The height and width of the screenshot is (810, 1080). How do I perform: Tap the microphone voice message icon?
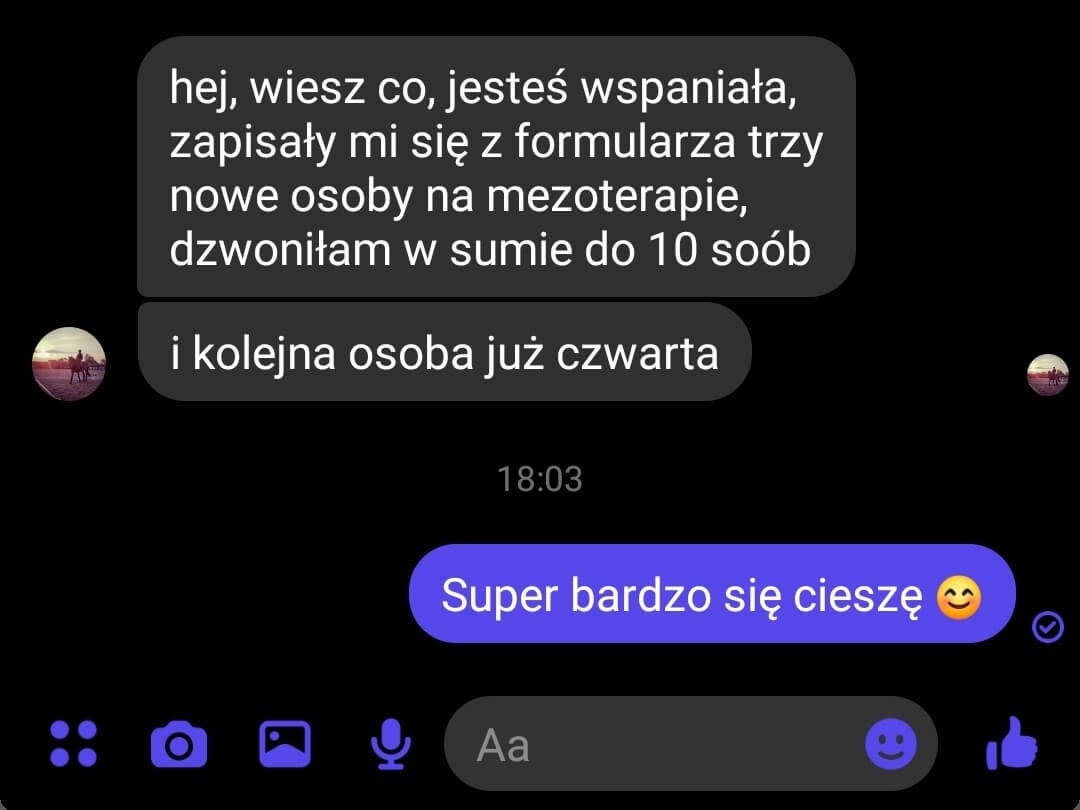click(391, 744)
